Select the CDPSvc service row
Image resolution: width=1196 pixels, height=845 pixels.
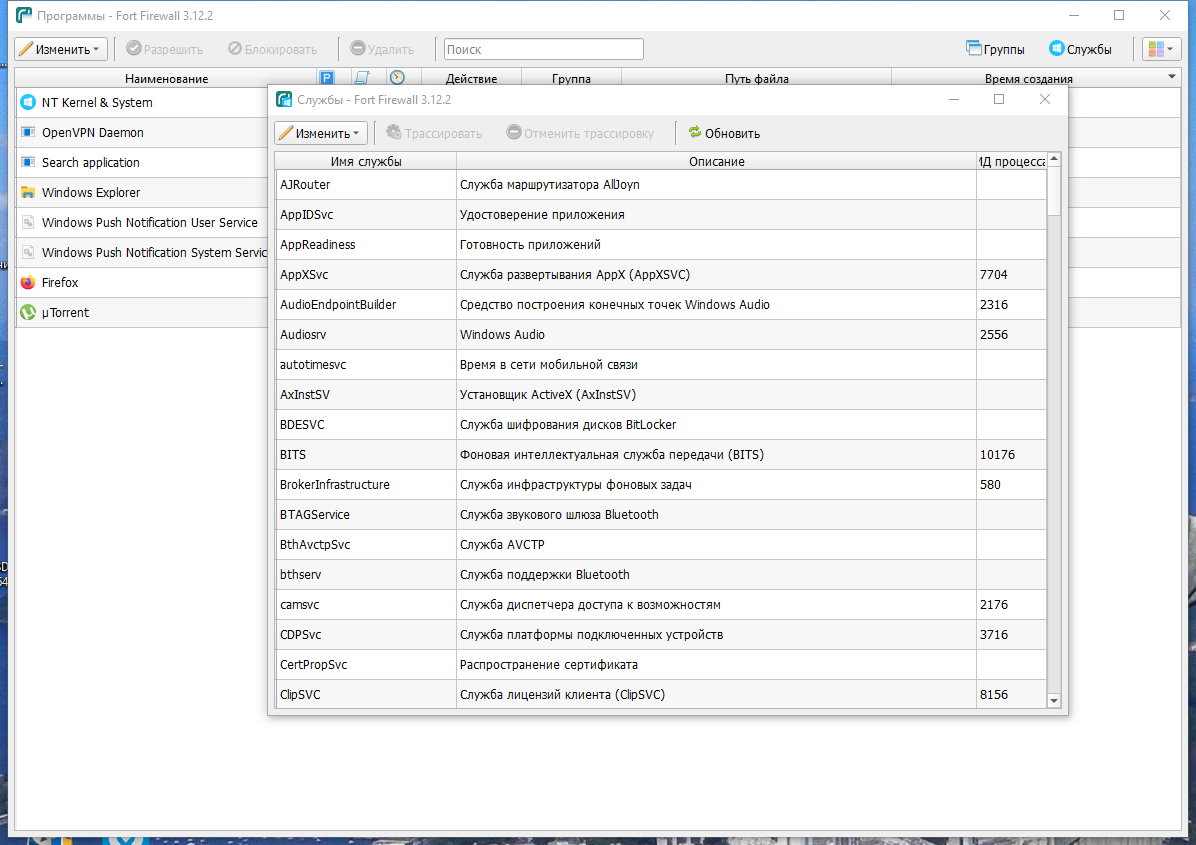(661, 635)
